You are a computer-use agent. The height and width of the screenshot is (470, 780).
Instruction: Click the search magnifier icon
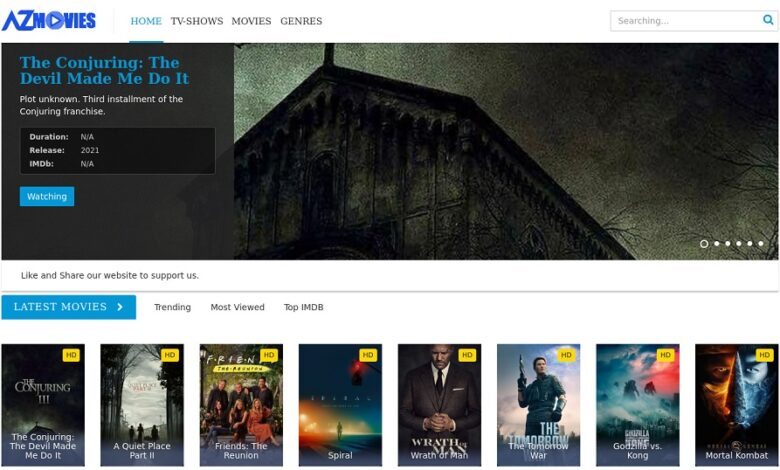[x=768, y=20]
